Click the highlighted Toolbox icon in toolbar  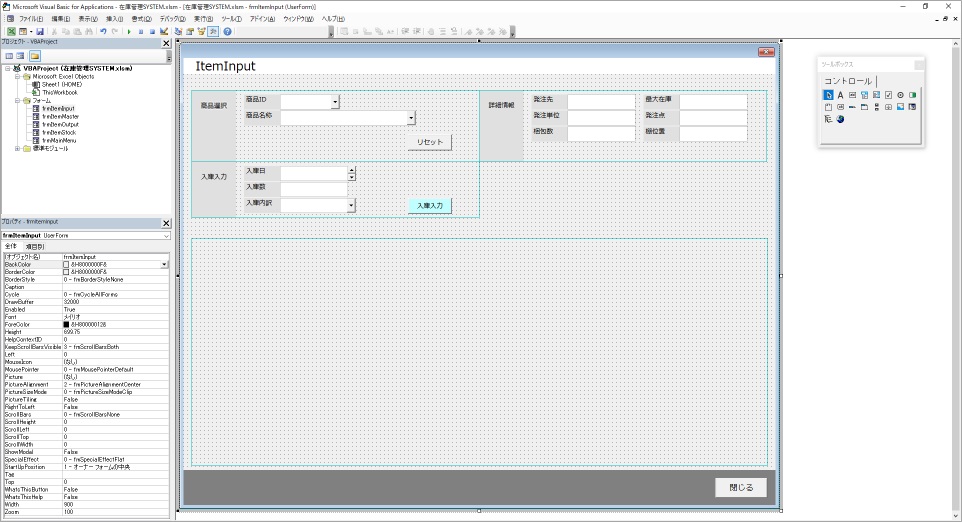[213, 31]
